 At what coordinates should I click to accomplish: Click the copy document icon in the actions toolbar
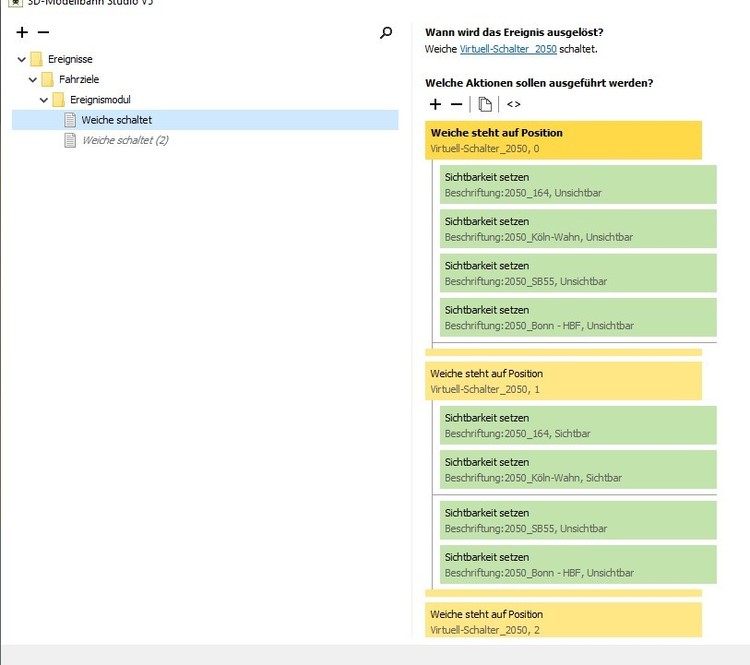pos(485,104)
